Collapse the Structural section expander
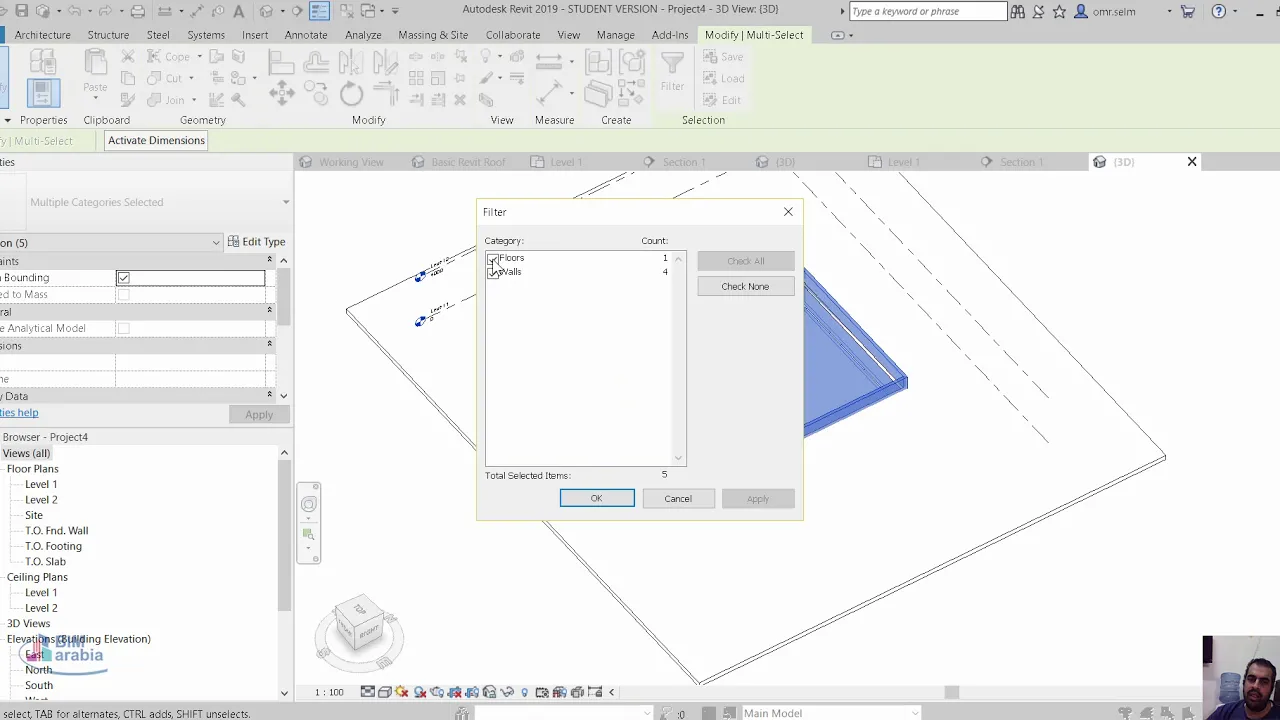This screenshot has width=1280, height=720. (269, 311)
